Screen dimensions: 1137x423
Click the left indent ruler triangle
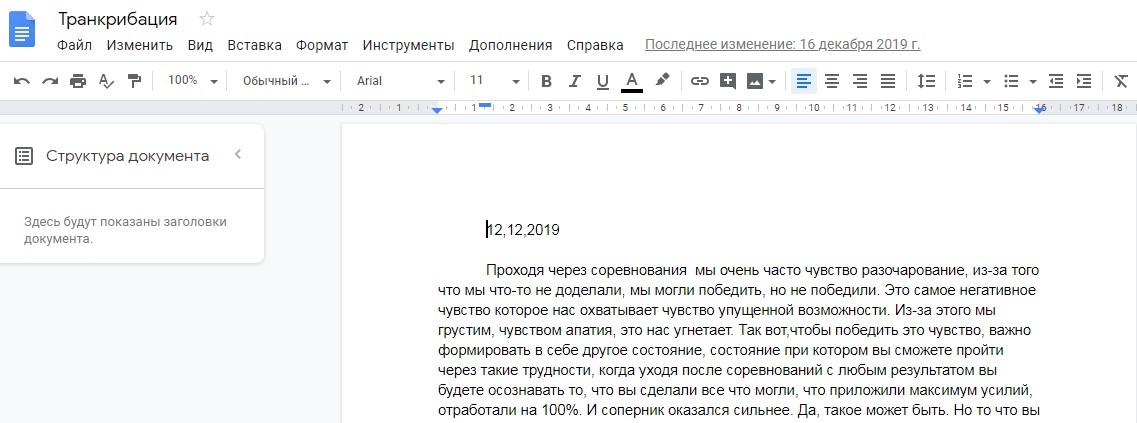pyautogui.click(x=437, y=110)
